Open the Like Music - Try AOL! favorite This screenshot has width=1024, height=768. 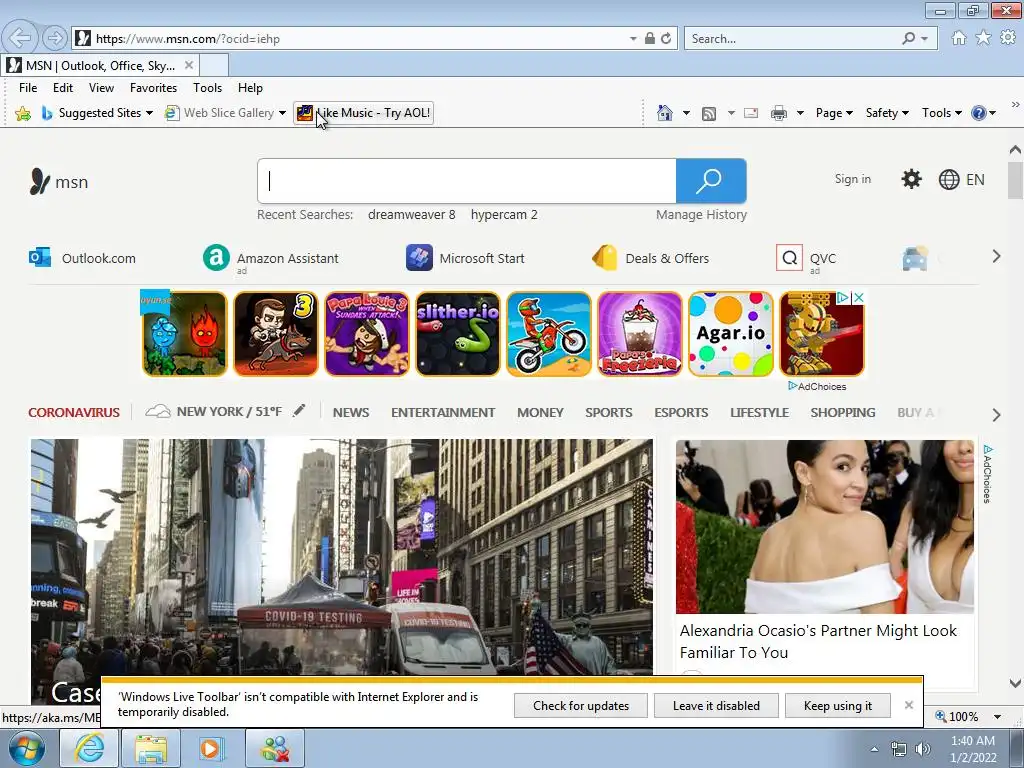pyautogui.click(x=363, y=113)
